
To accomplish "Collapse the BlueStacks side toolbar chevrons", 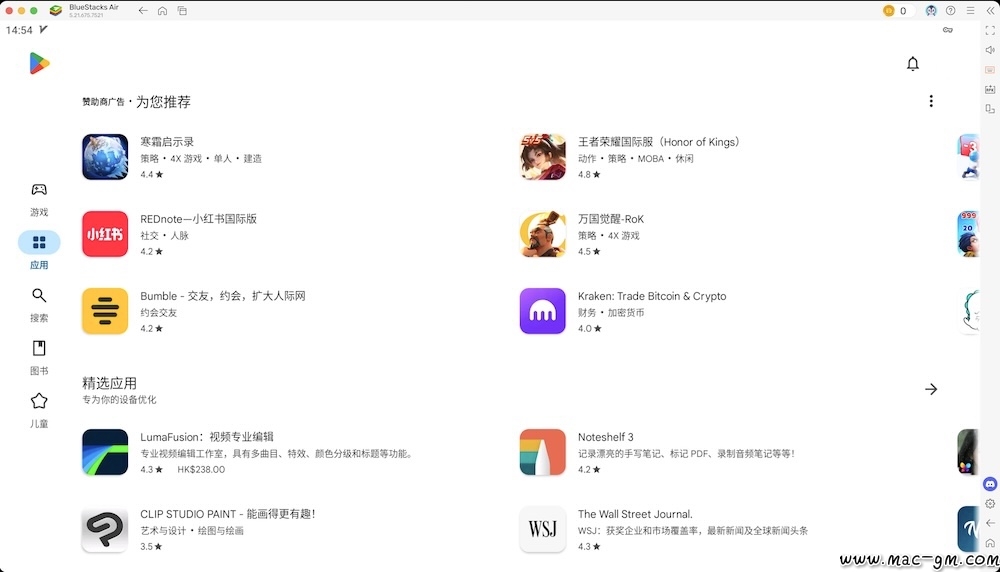I will pos(990,11).
